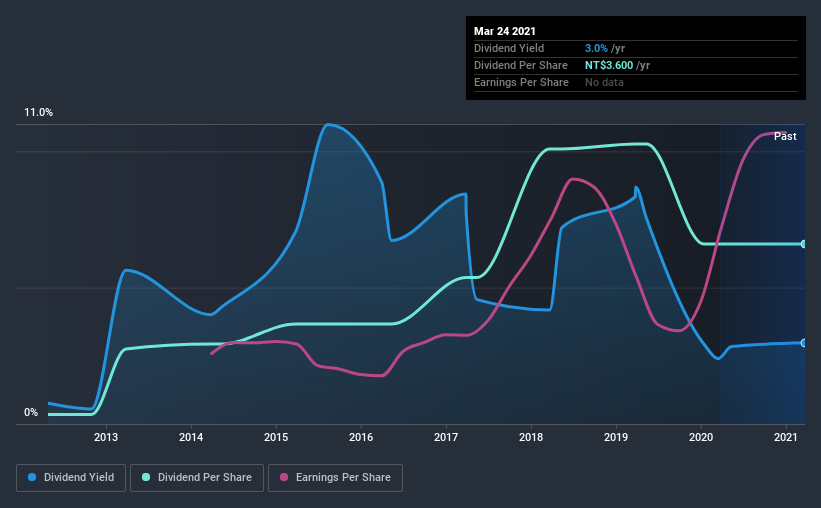Click the Mar 24 2021 tooltip date
The image size is (821, 508).
click(505, 31)
